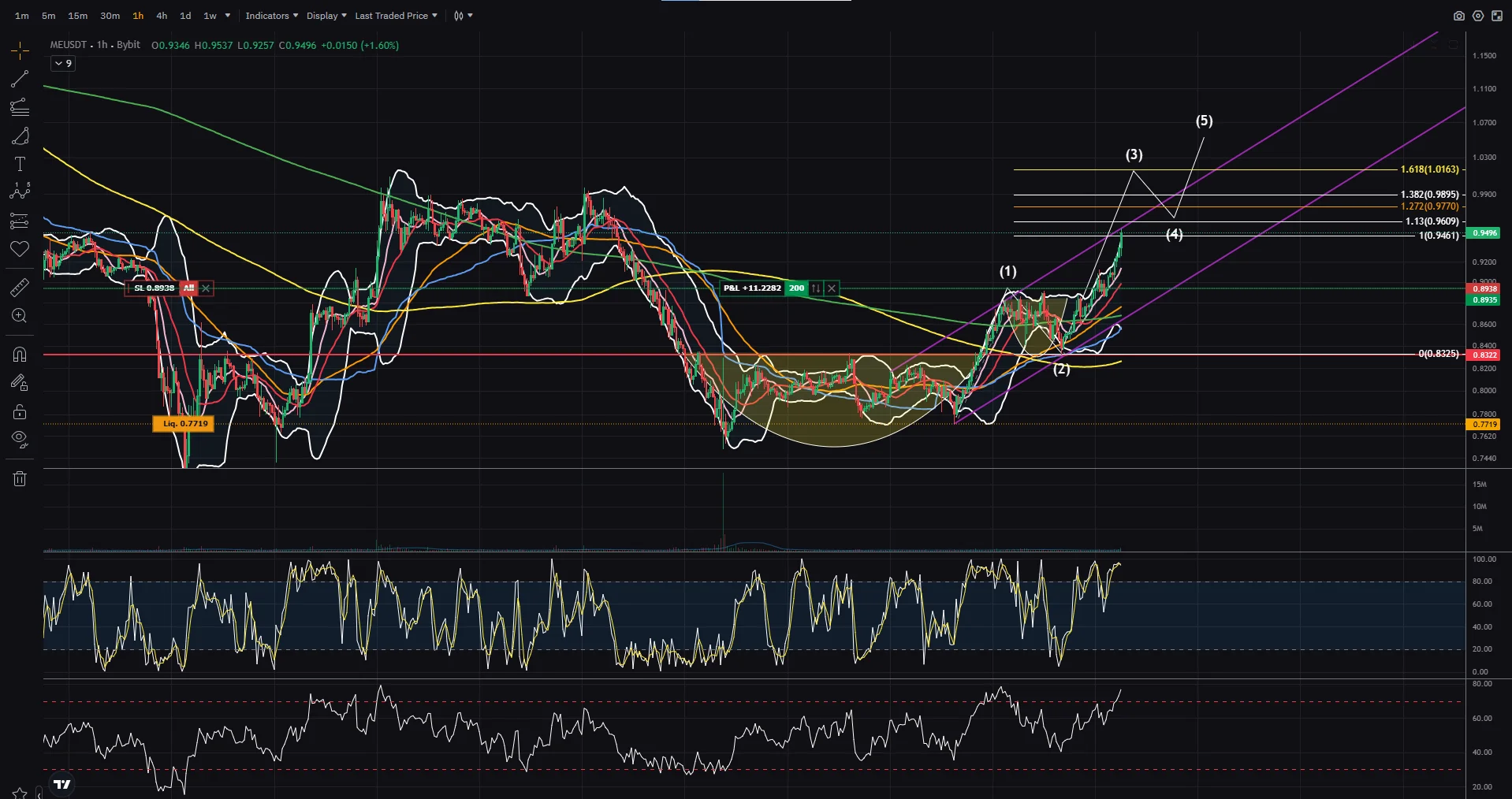Open the Indicators dropdown
The width and height of the screenshot is (1512, 799).
(x=271, y=16)
